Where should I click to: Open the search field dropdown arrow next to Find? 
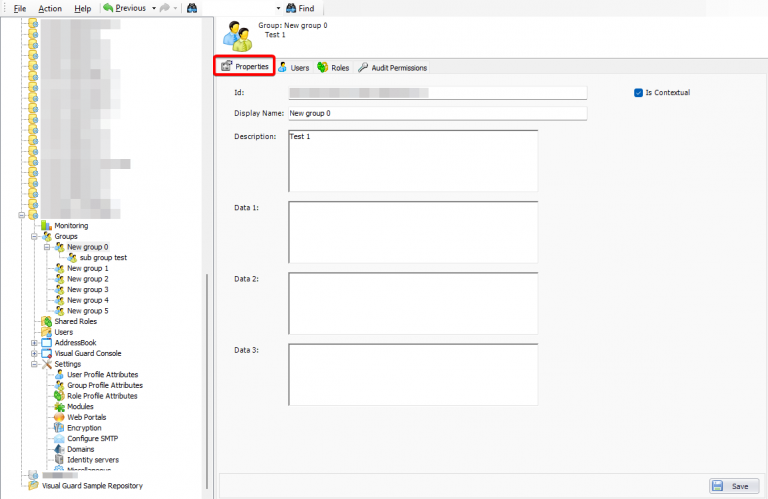pos(278,8)
